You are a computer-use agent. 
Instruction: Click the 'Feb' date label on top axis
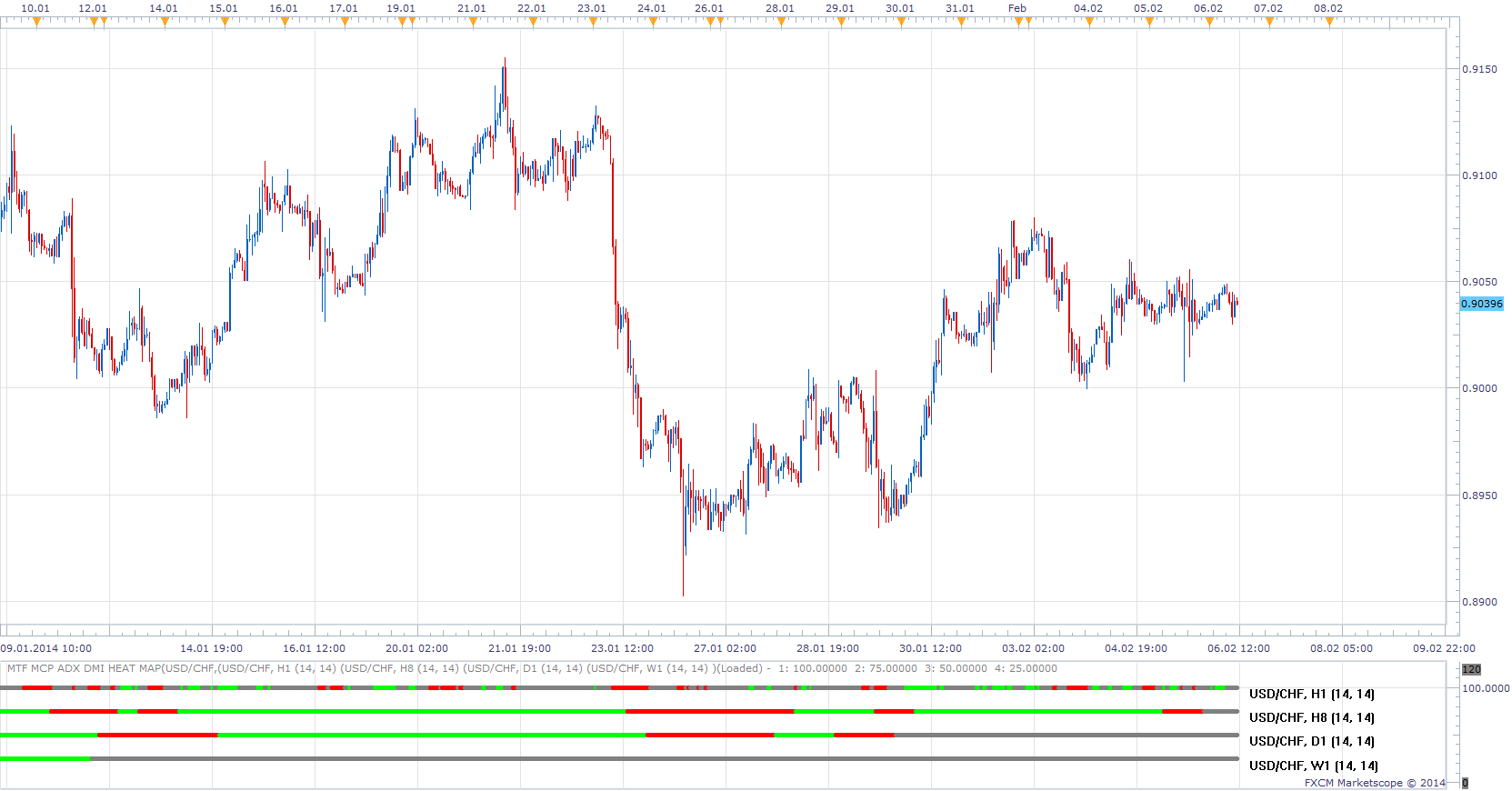coord(1017,8)
